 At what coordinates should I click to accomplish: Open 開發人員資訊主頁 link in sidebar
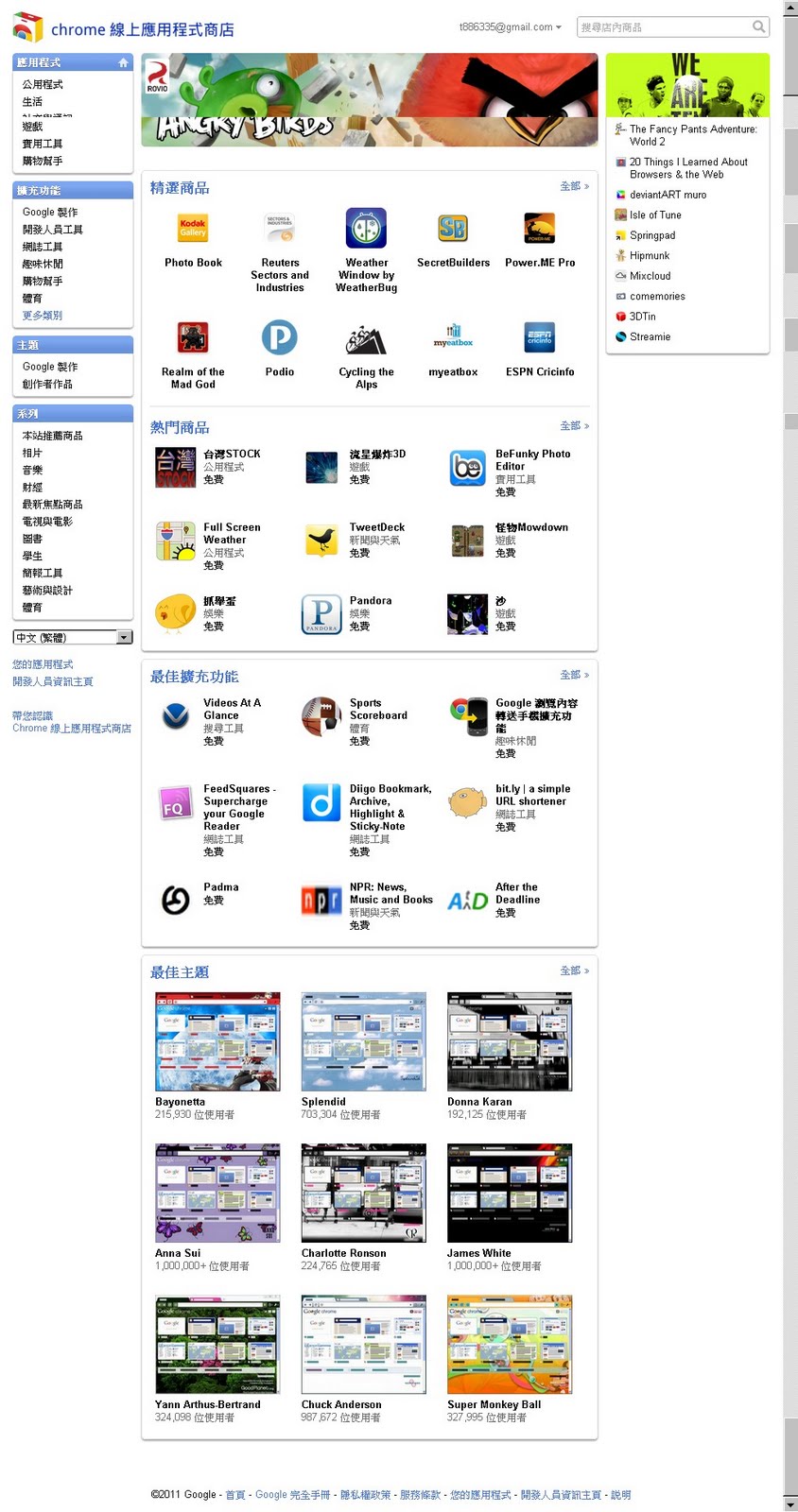[53, 681]
